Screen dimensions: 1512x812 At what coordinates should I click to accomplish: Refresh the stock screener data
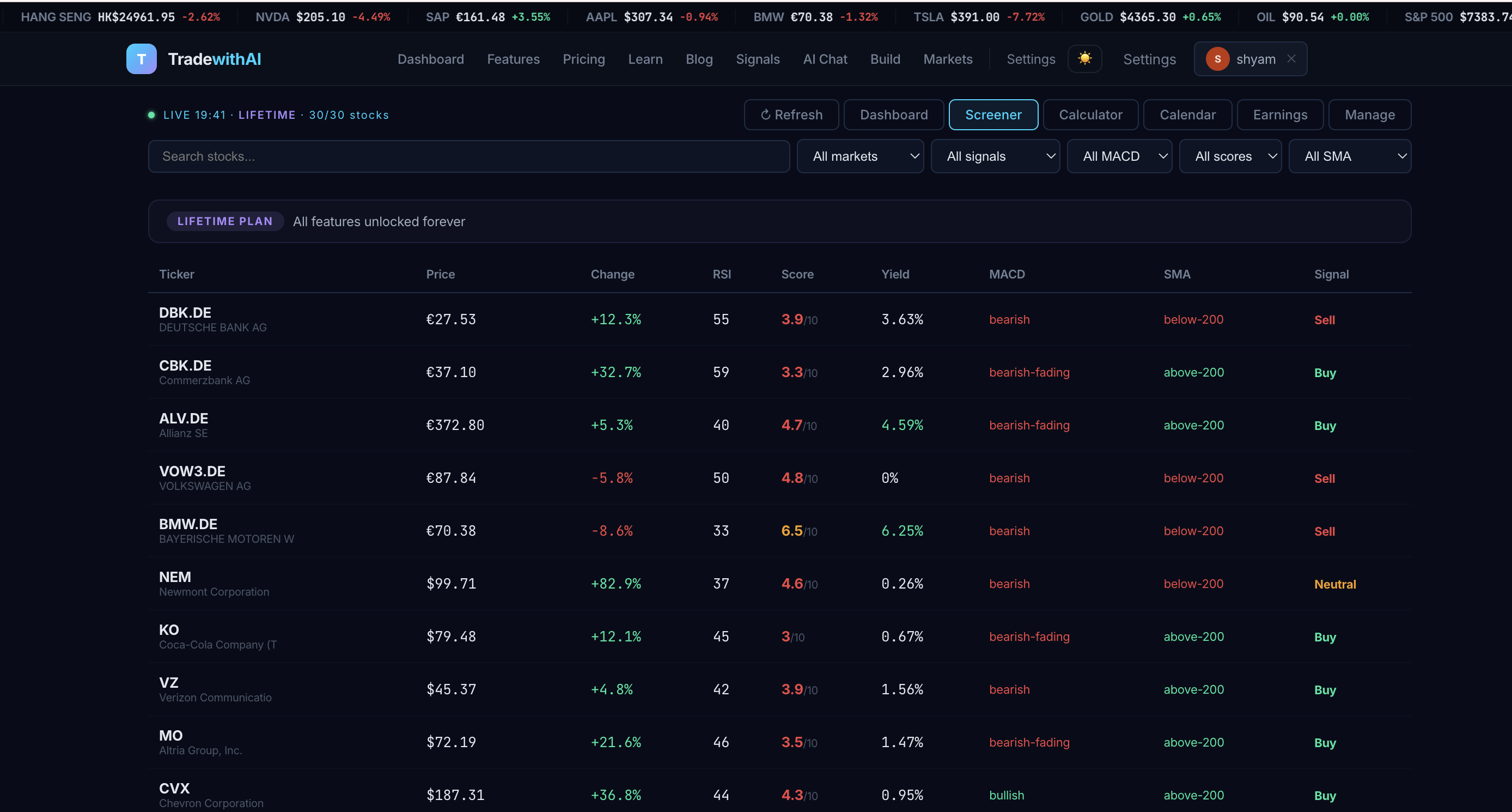coord(791,114)
